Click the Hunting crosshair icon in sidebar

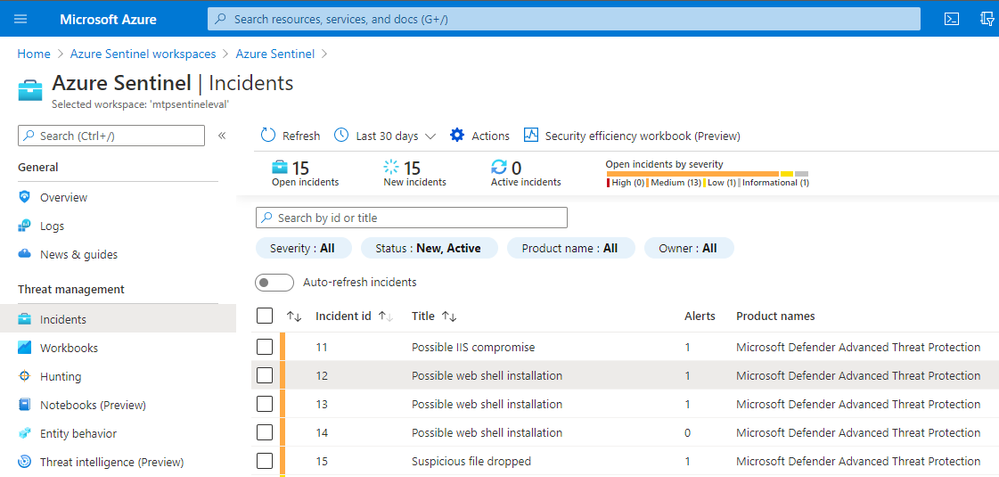click(25, 376)
